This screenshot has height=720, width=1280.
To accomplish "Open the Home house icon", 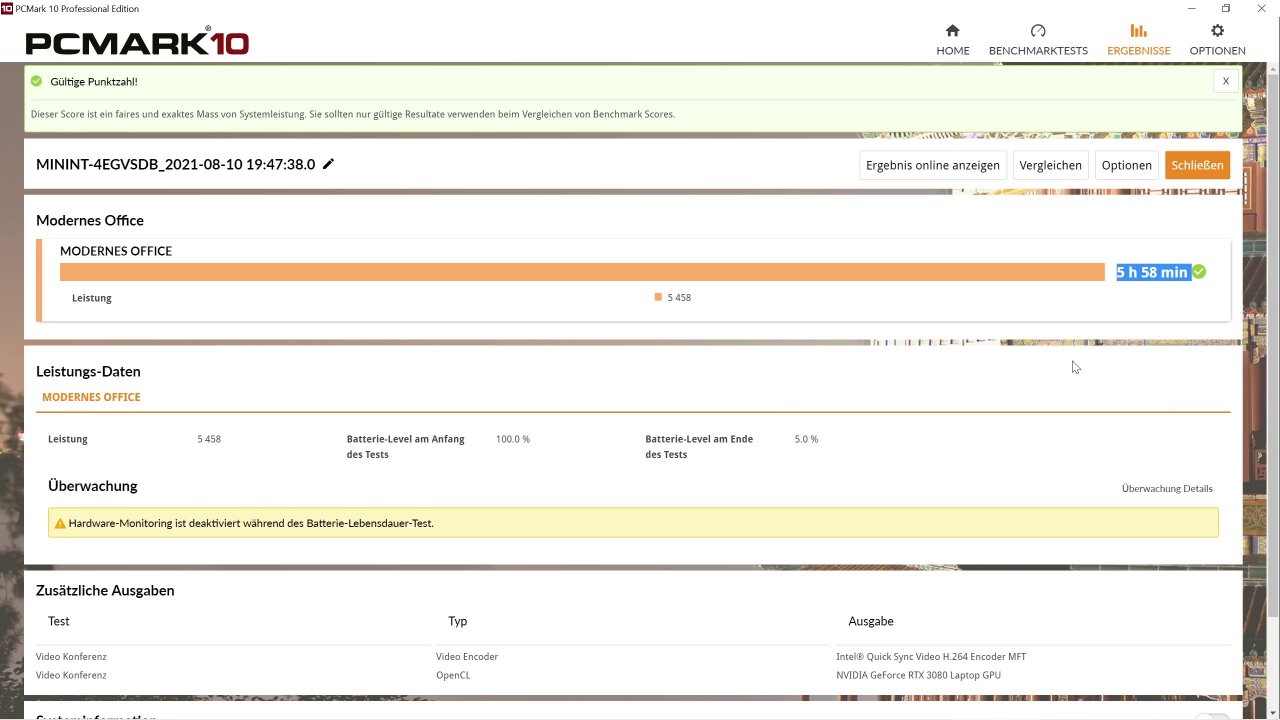I will point(952,31).
